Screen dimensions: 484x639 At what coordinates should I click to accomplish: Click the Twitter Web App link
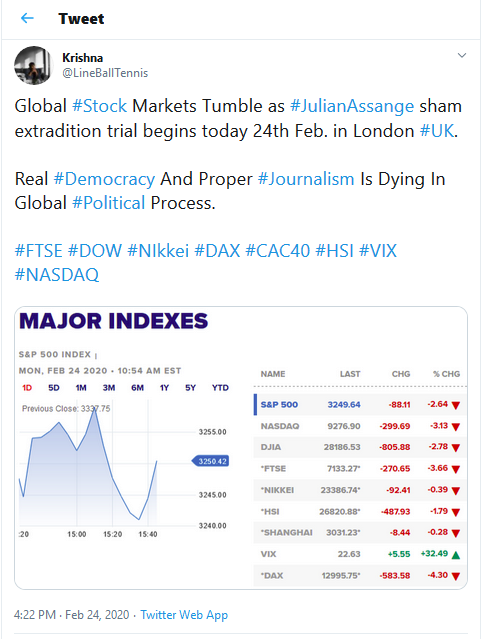point(184,615)
